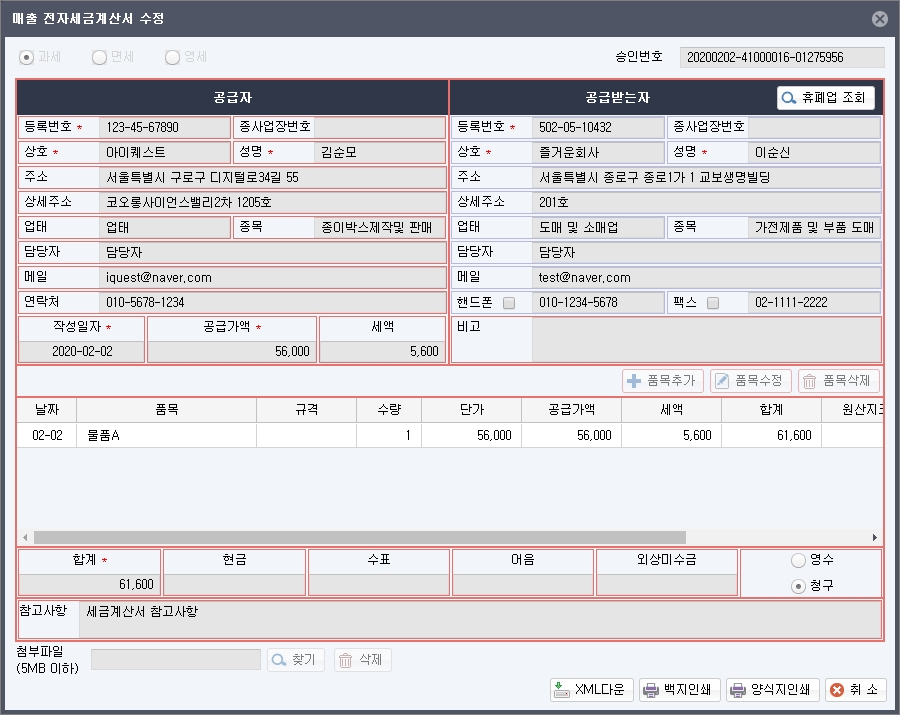Click recipient 주소 field 교보생명빌딩

click(706, 178)
